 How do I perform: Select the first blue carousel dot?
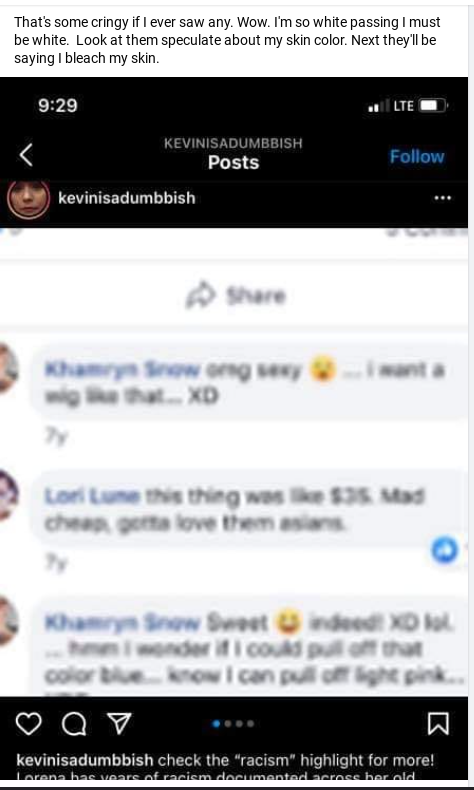216,724
